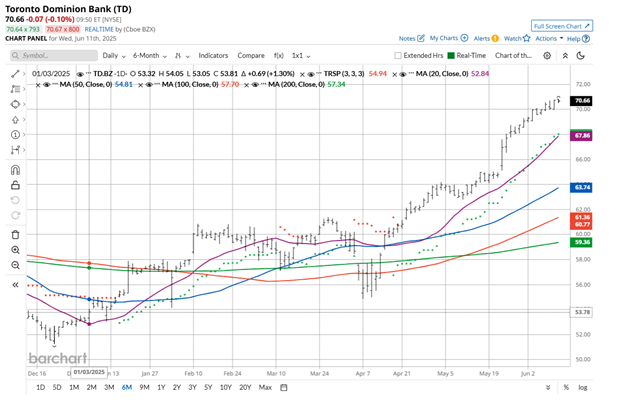Viewport: 622px width, 407px height.
Task: Click the 59.36 MA(200) price tag
Action: (x=581, y=242)
